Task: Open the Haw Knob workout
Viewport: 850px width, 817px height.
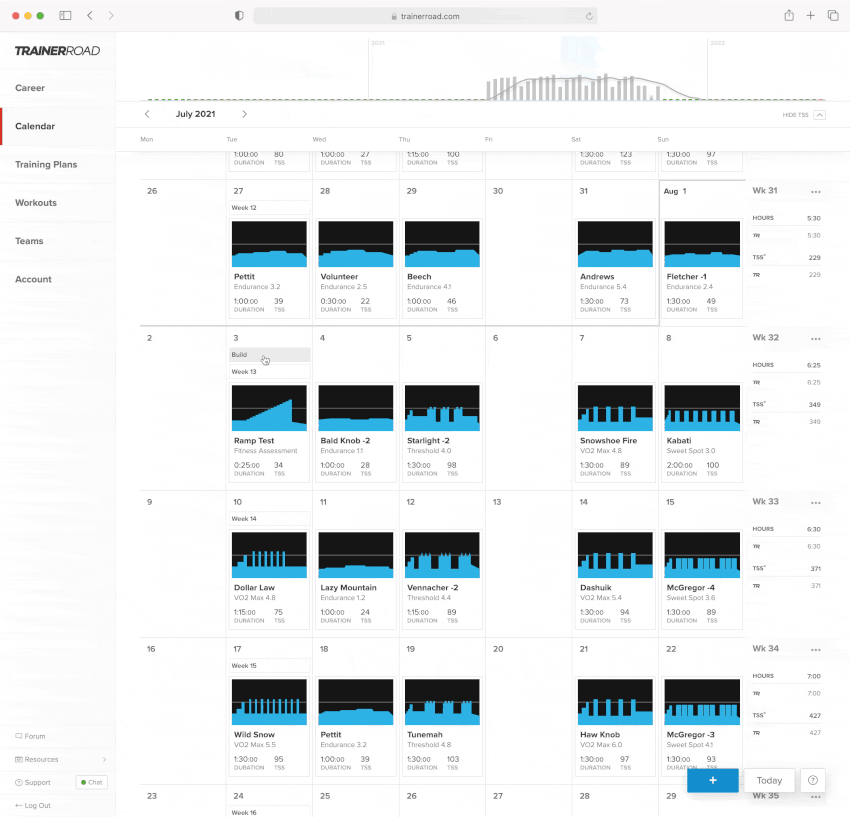Action: (x=615, y=726)
